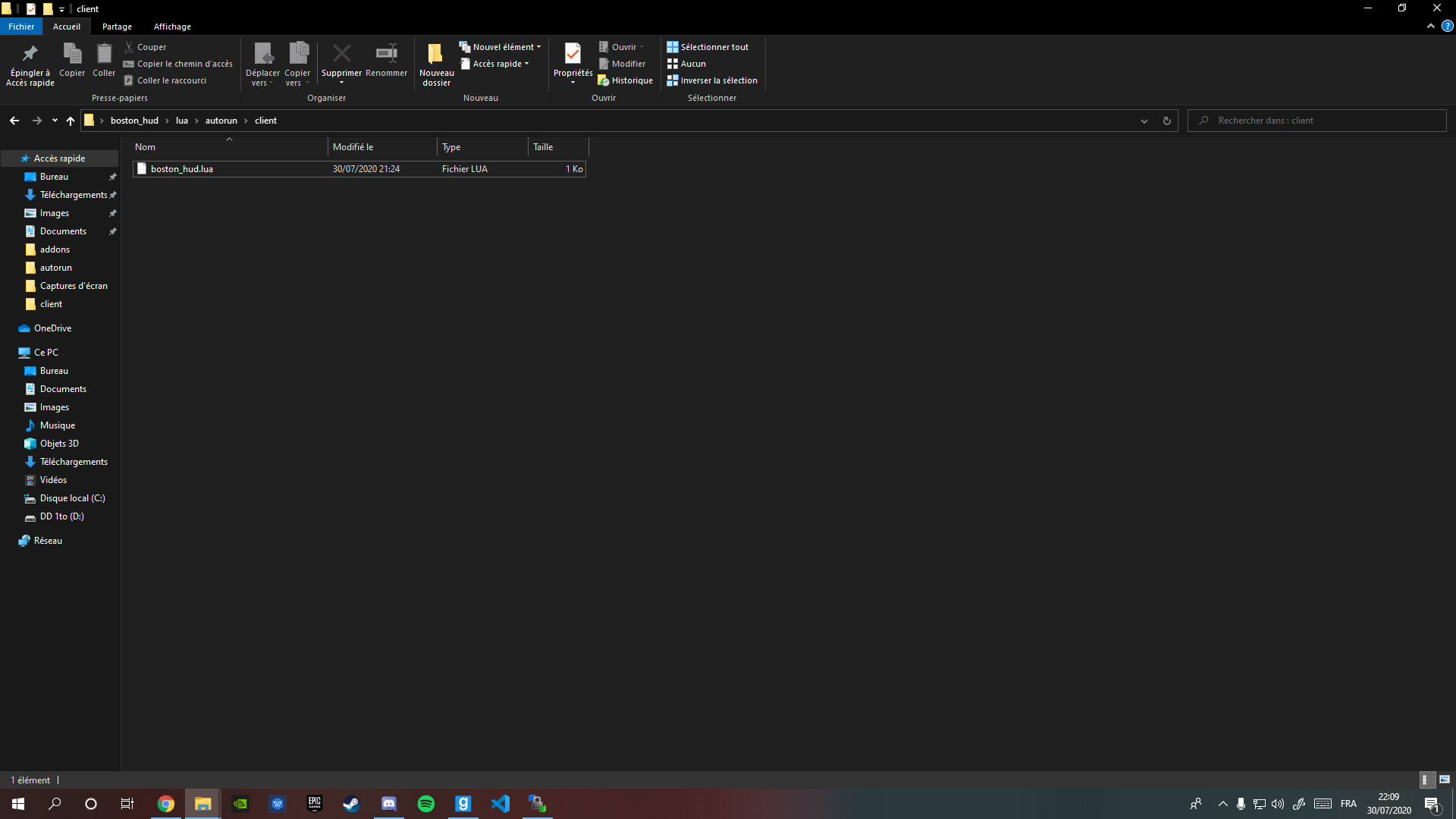
Task: Open Accès rapide dropdown in ribbon
Action: [x=494, y=64]
